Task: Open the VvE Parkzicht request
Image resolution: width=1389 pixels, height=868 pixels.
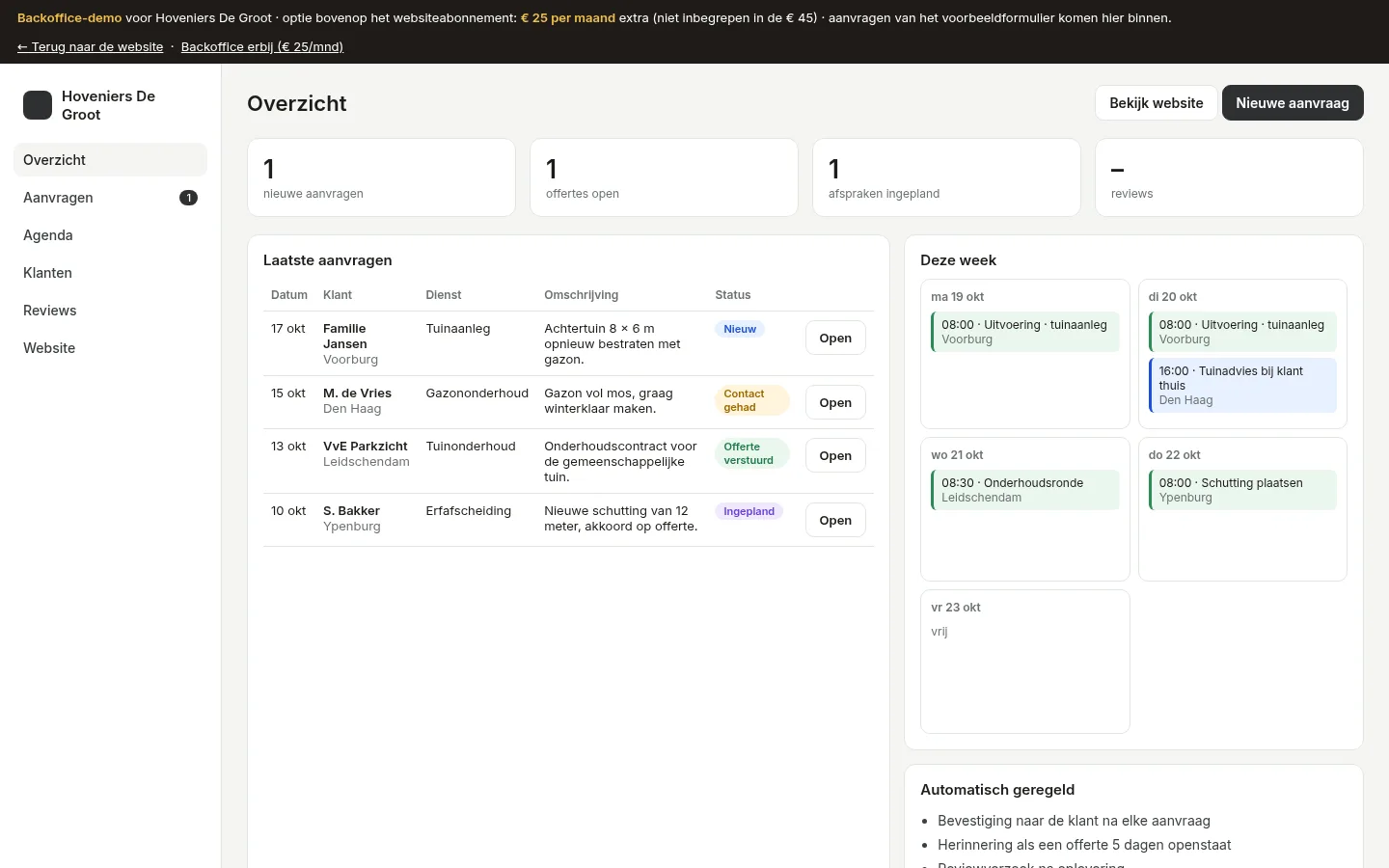Action: pos(835,455)
